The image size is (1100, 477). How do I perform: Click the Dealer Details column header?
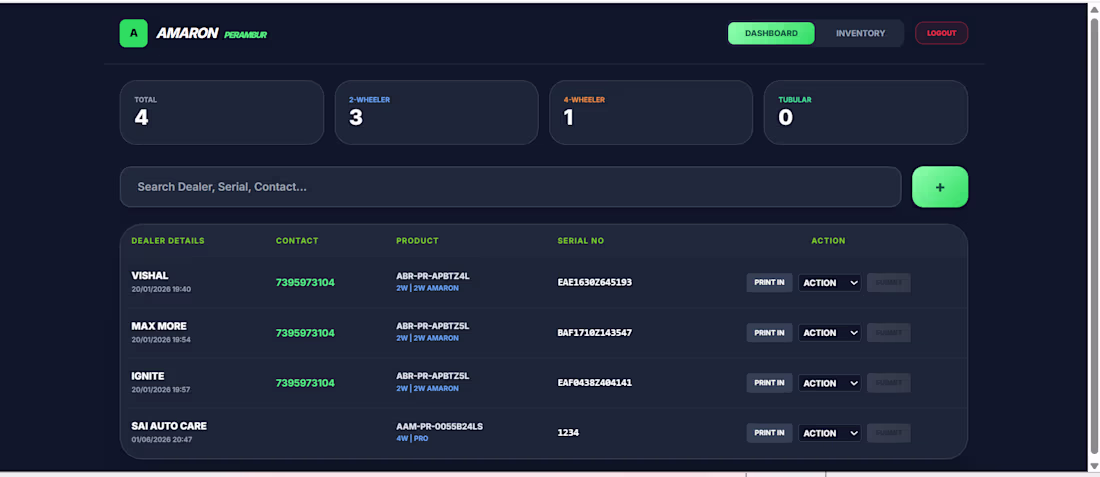click(168, 241)
